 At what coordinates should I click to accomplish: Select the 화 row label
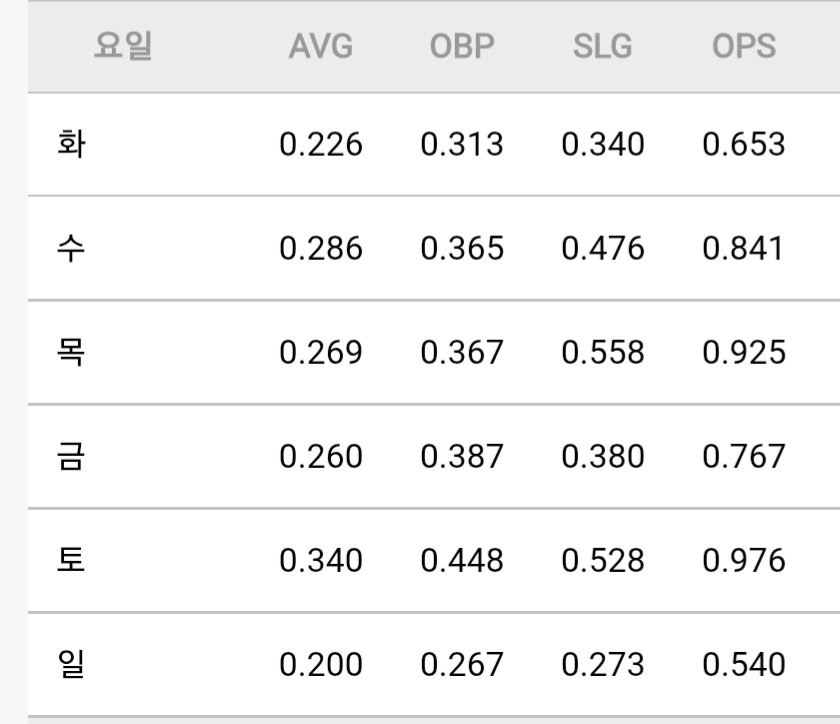coord(71,144)
